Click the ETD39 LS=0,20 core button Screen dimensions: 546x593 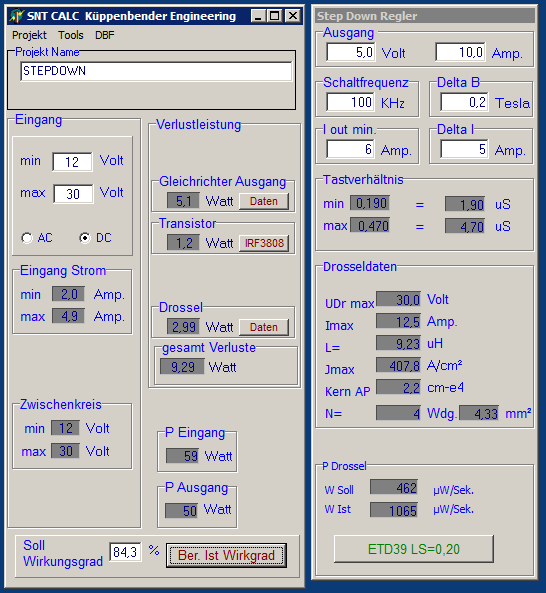pos(414,549)
